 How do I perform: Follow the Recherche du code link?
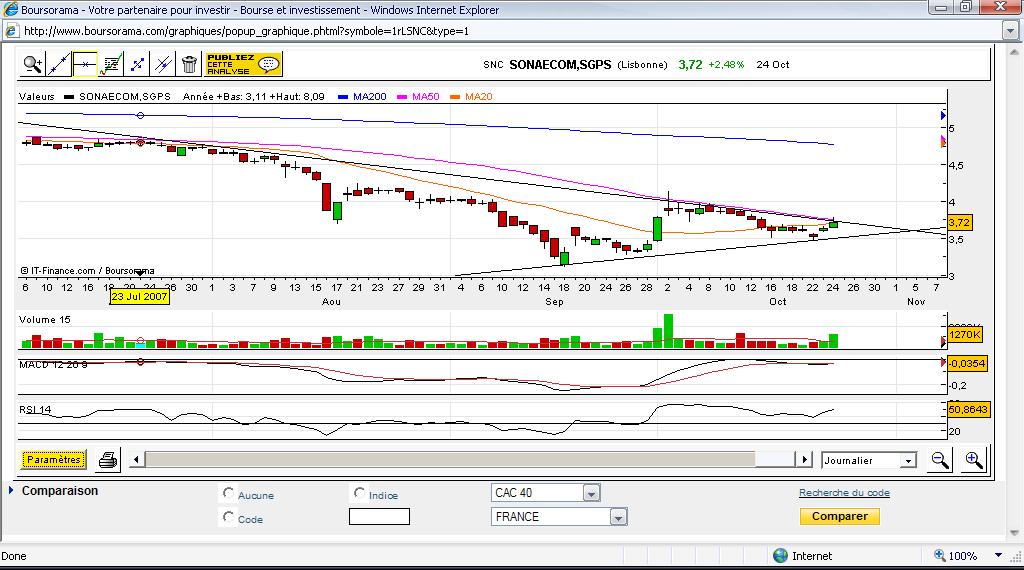tap(844, 493)
